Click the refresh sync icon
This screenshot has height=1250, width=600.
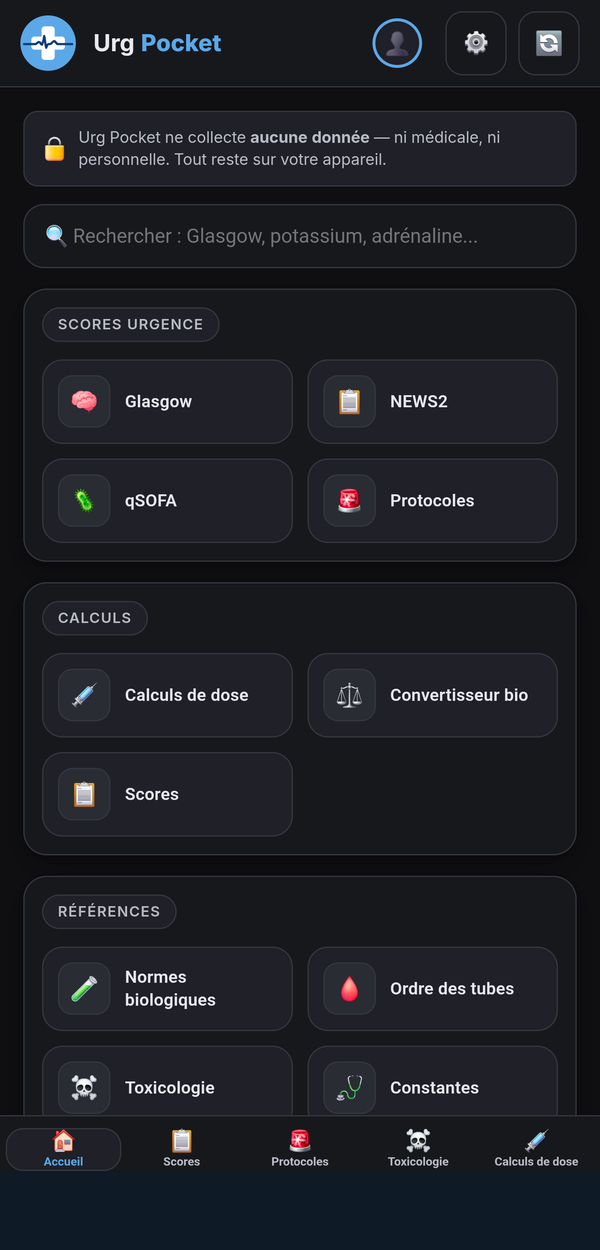click(x=549, y=43)
